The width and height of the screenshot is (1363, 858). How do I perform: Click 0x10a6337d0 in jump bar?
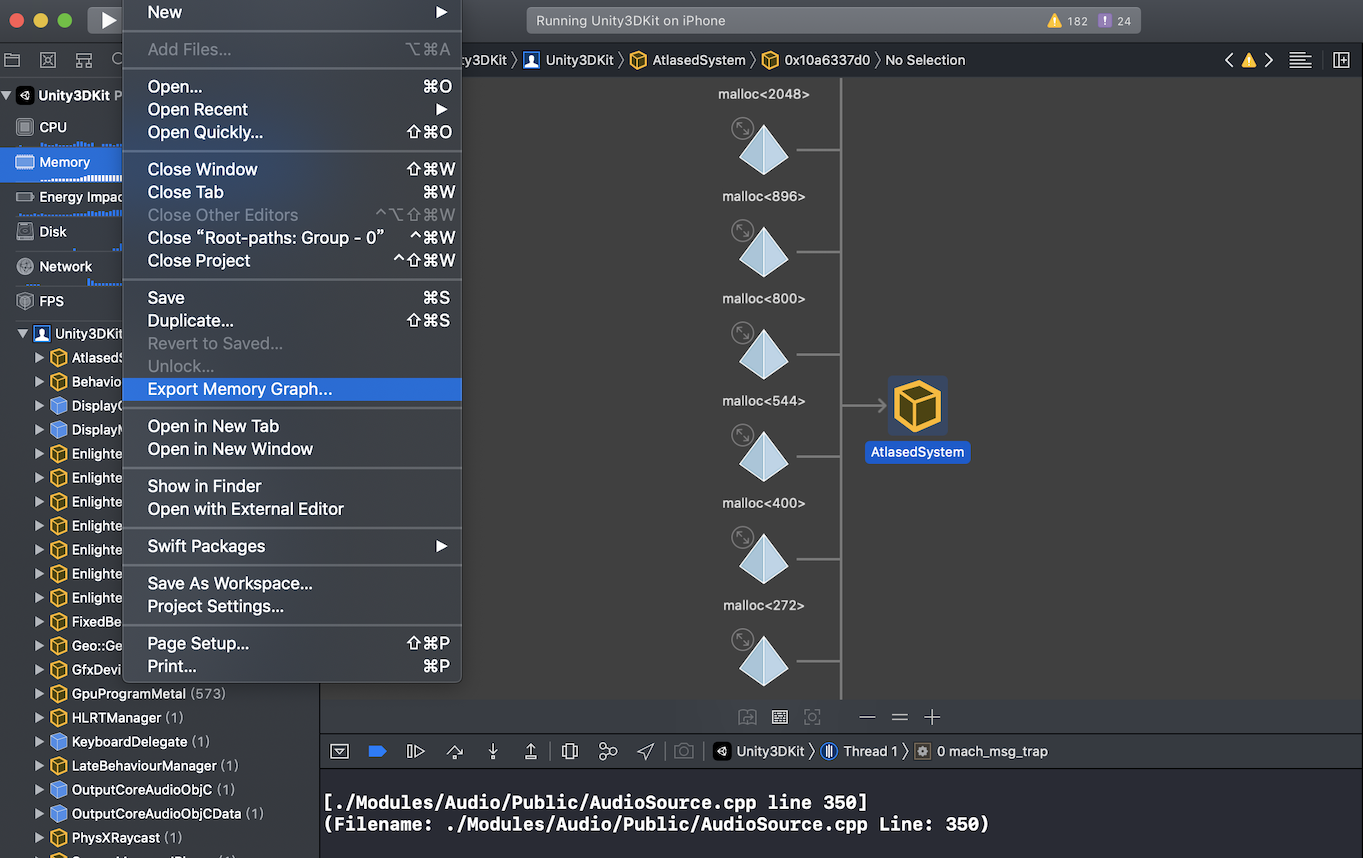[816, 60]
